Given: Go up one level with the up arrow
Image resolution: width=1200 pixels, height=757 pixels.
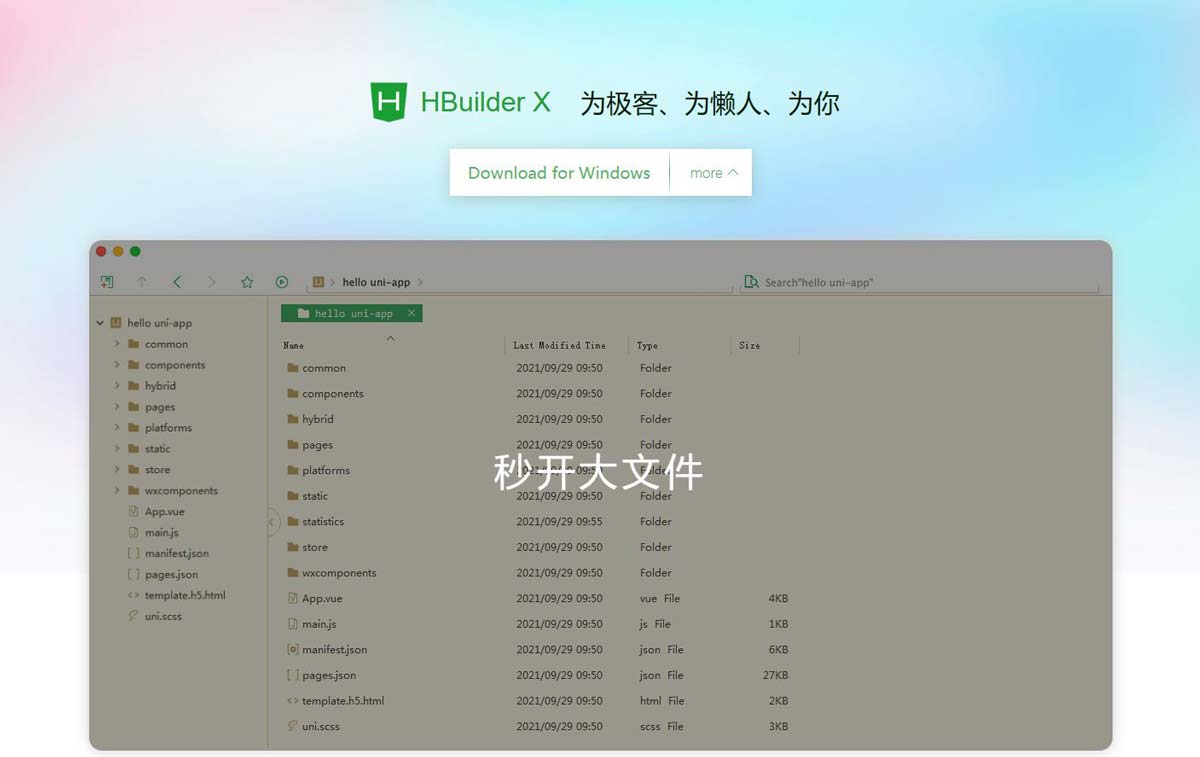Looking at the screenshot, I should pos(142,282).
